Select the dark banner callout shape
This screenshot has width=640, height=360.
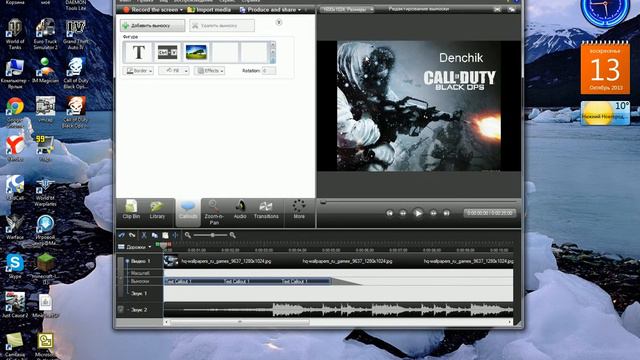(x=167, y=52)
